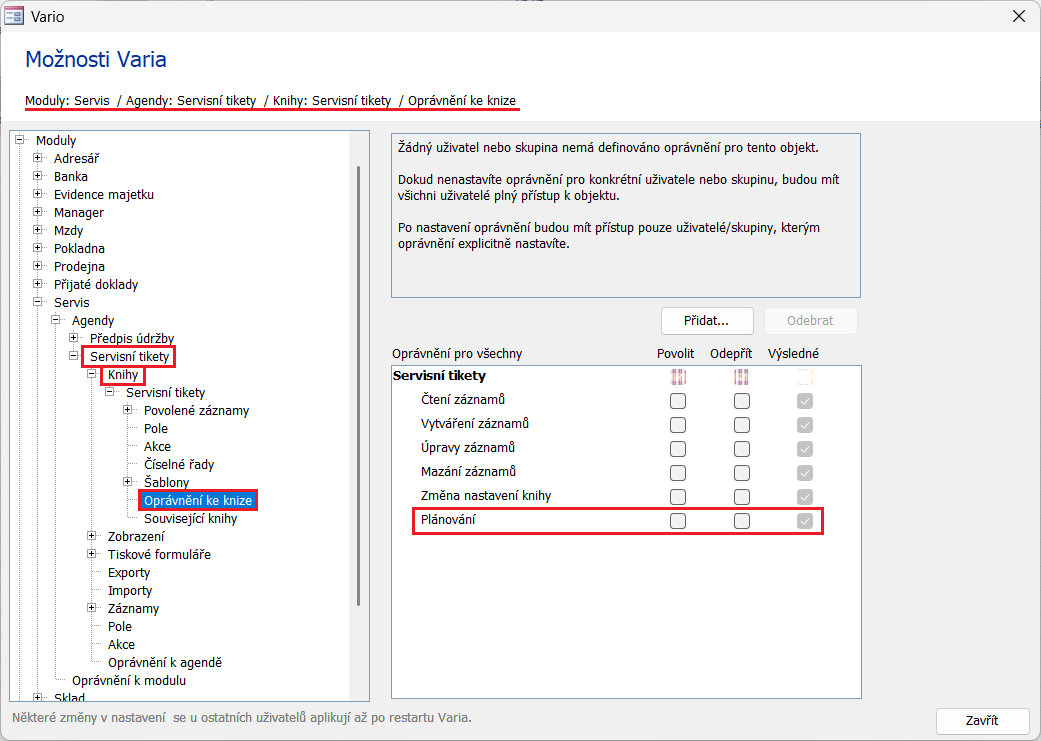Viewport: 1041px width, 741px height.
Task: Click the Odepřít-all icon in Servisní tikety header row
Action: 742,377
